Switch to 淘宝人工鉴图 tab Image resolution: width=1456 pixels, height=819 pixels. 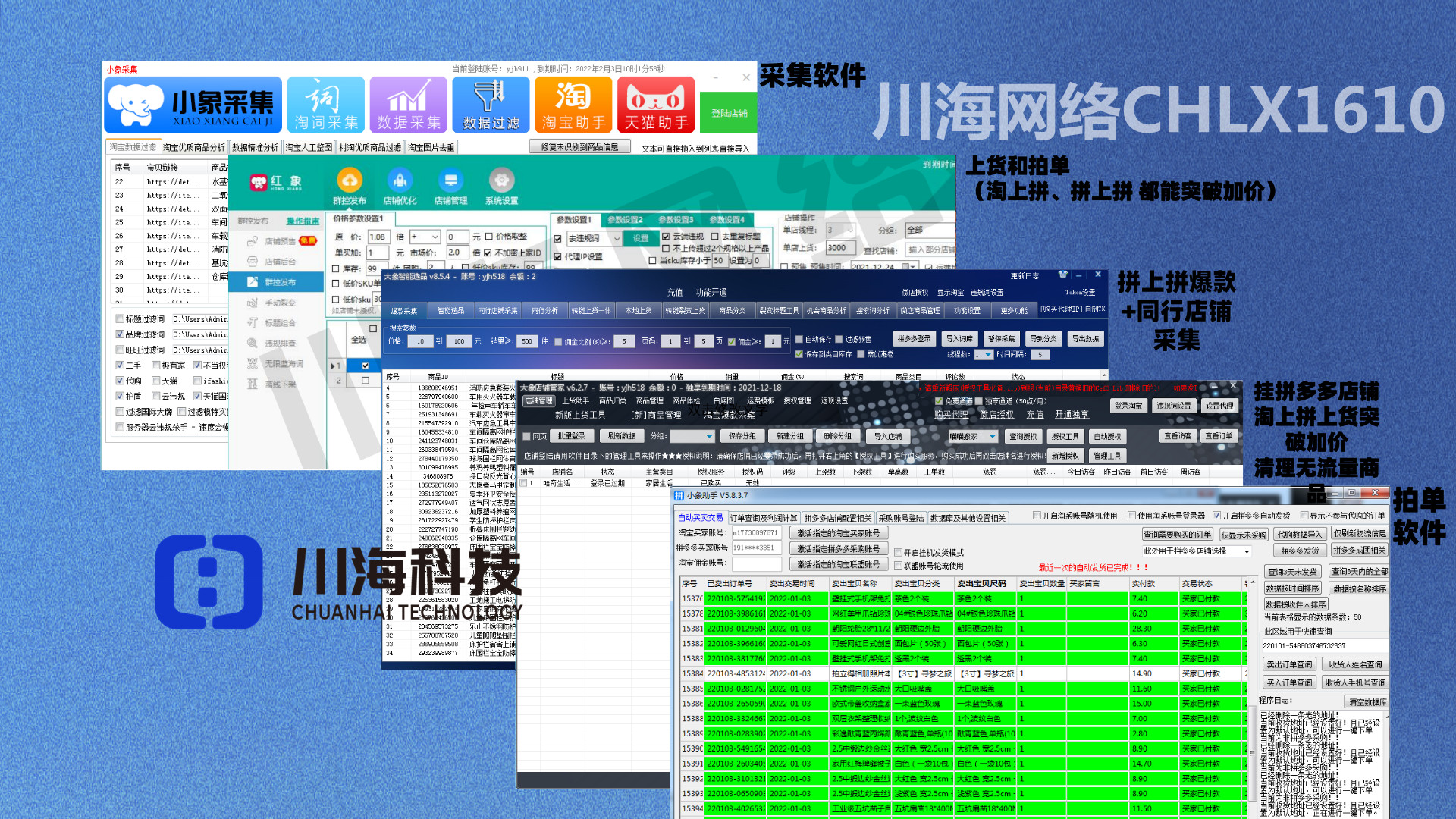pyautogui.click(x=309, y=148)
